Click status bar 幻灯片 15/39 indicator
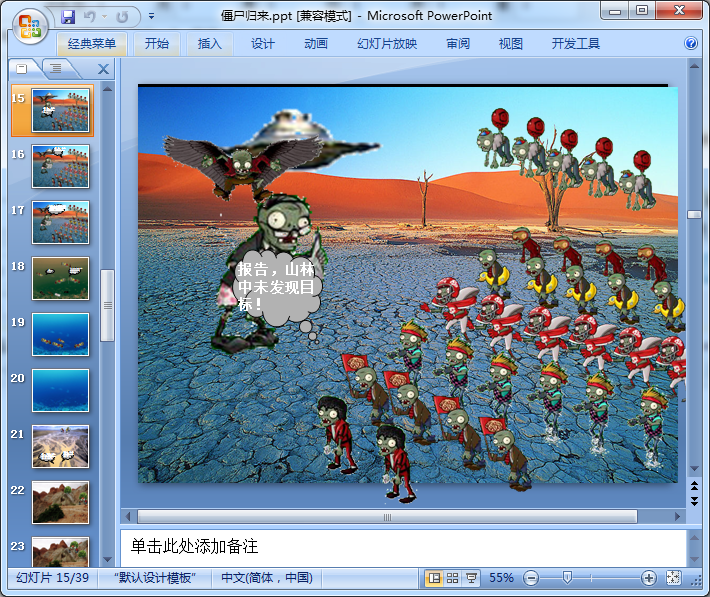 coord(53,578)
